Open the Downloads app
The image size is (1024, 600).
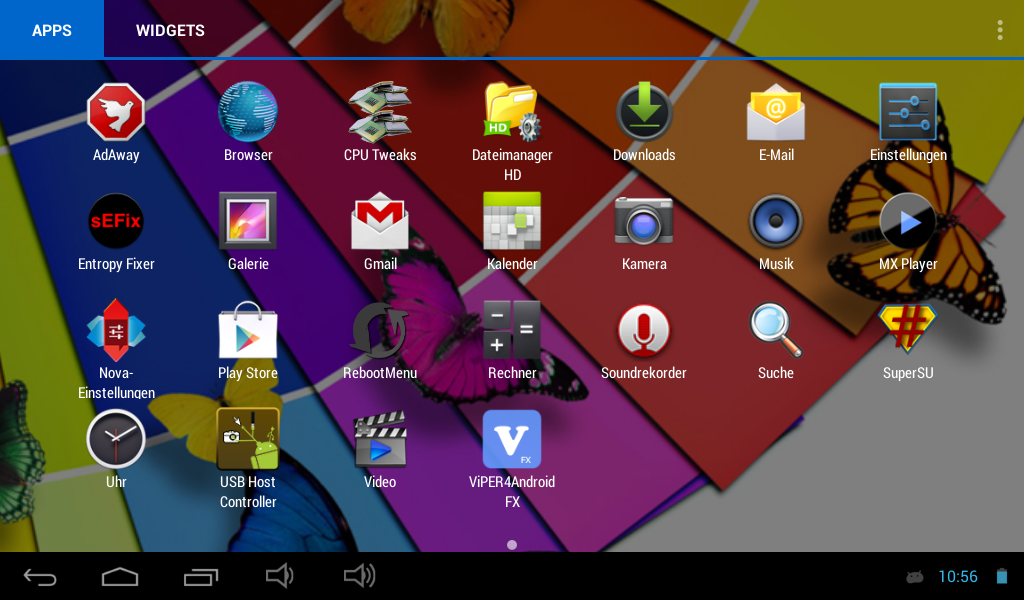point(644,112)
